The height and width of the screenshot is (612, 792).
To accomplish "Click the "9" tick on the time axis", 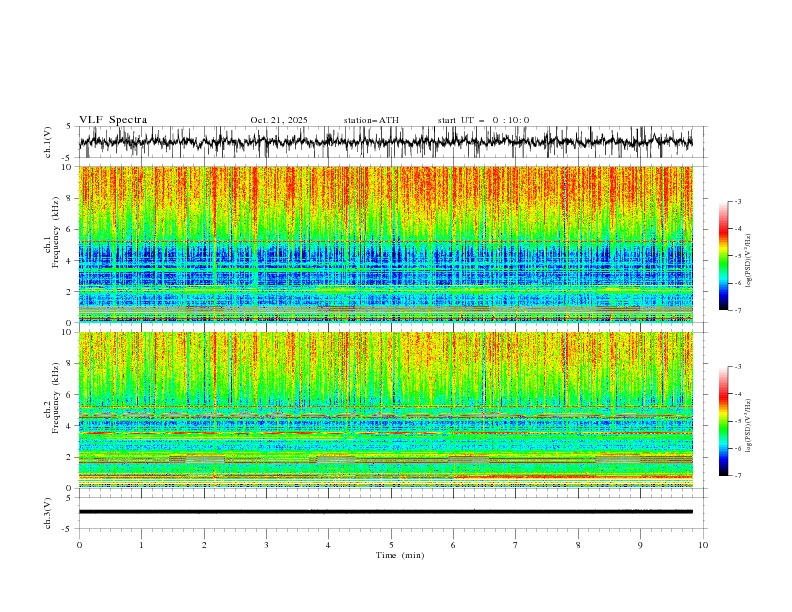I will pyautogui.click(x=640, y=545).
